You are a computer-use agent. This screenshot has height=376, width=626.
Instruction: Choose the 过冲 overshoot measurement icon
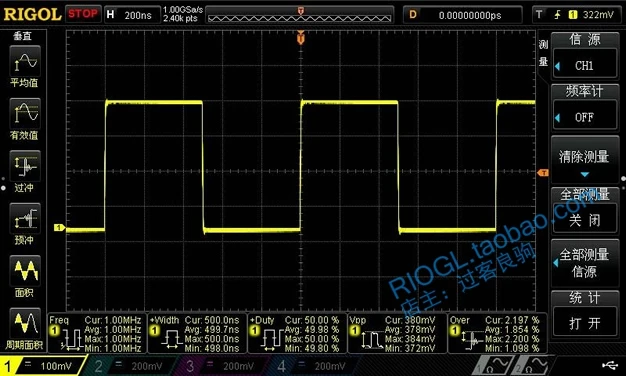pyautogui.click(x=25, y=166)
